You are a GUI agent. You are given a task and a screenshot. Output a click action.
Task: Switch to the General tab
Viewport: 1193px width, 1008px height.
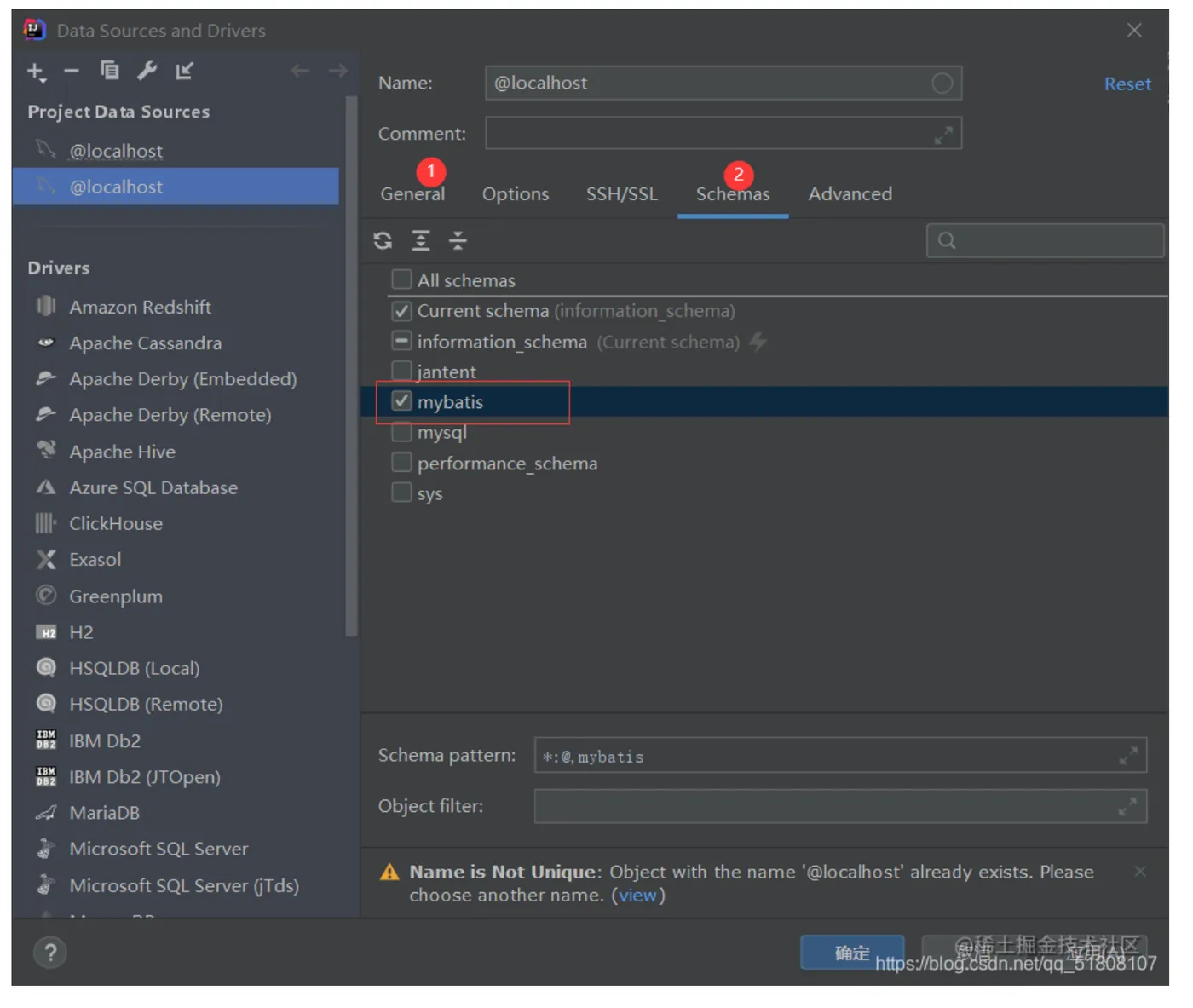(412, 194)
